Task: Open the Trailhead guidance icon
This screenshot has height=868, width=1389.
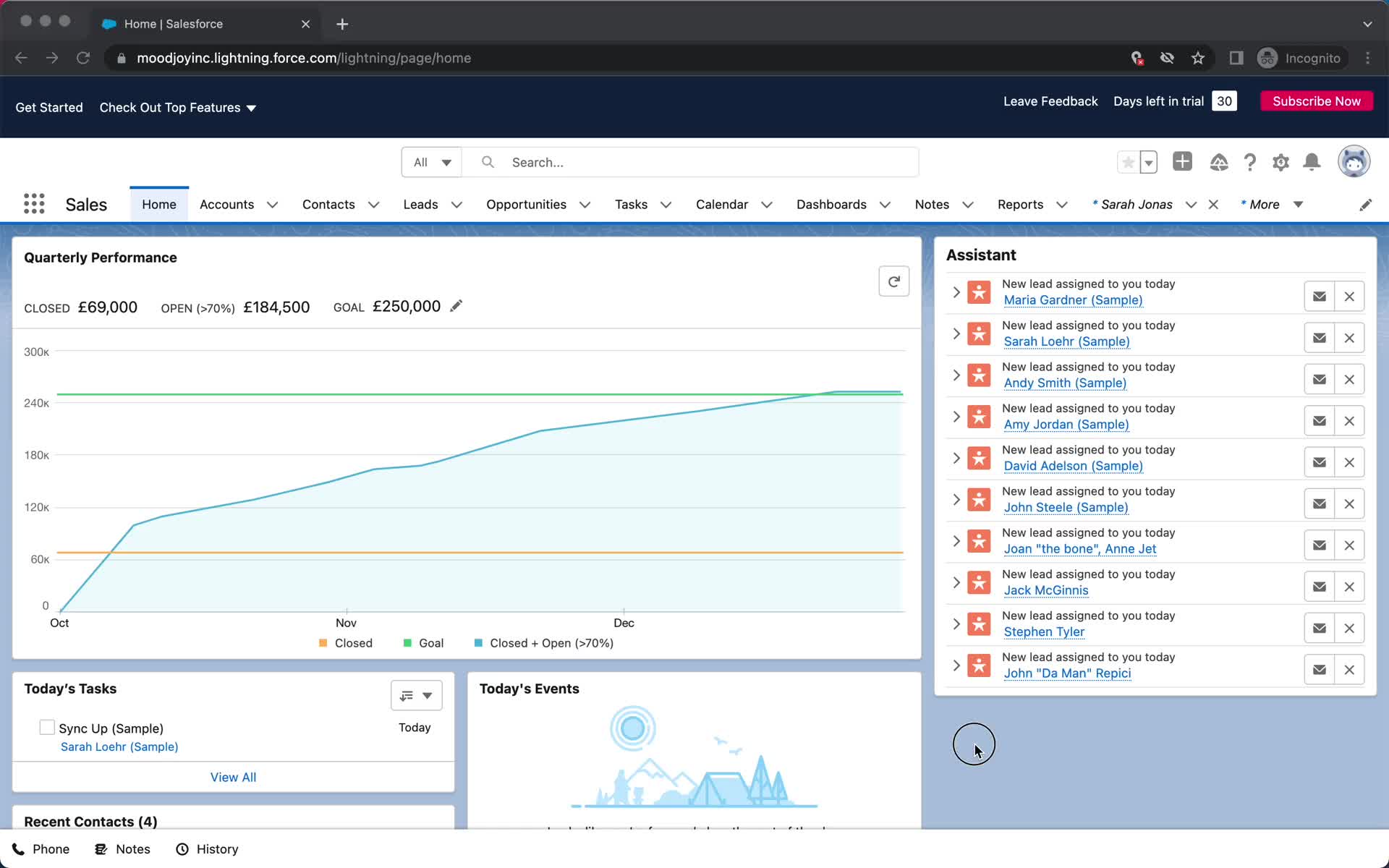Action: point(1219,162)
